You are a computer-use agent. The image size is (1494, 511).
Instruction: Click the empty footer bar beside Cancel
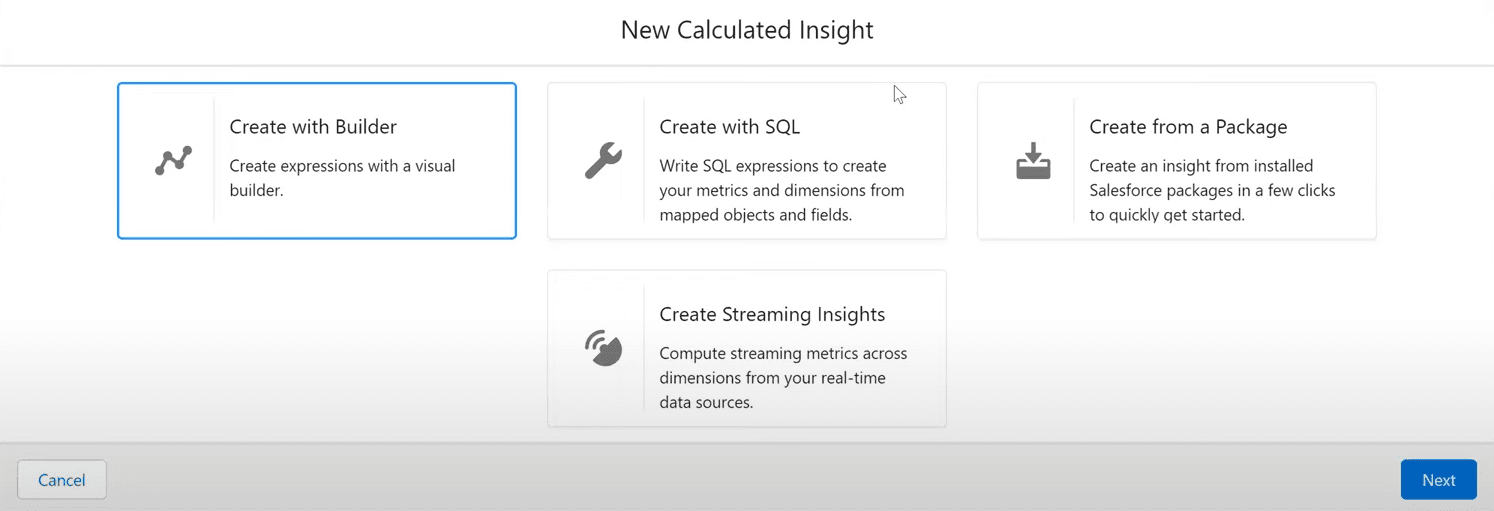[x=700, y=480]
